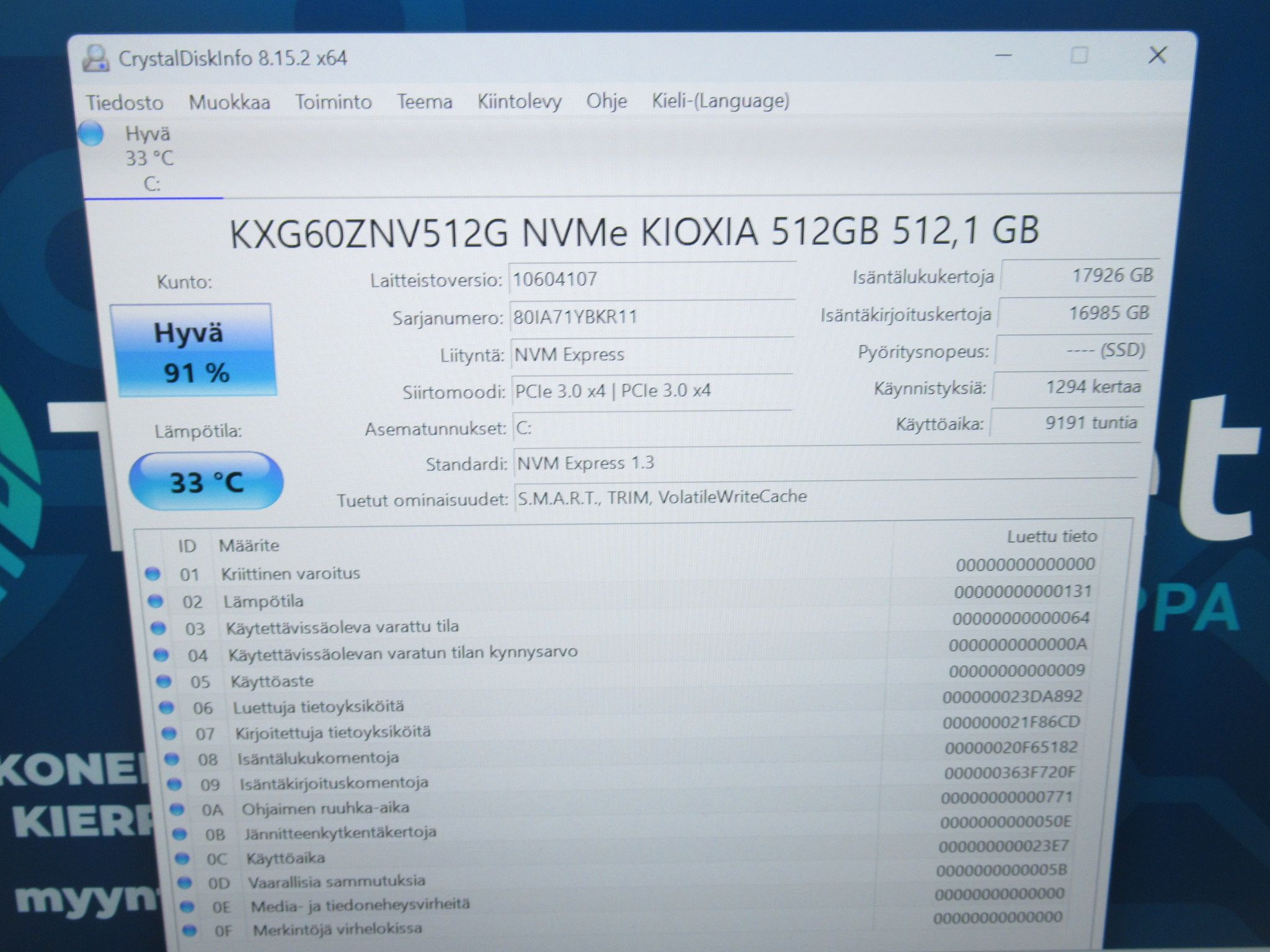Select Vaarallisia sammutuksia attribute text
Screen dimensions: 1270x952
coord(337,881)
